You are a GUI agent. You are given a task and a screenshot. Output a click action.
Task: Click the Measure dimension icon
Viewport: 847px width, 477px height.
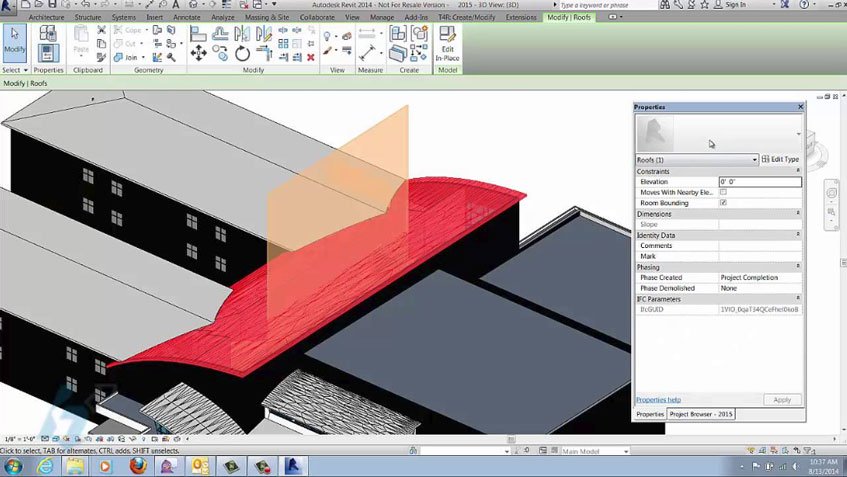coord(369,52)
